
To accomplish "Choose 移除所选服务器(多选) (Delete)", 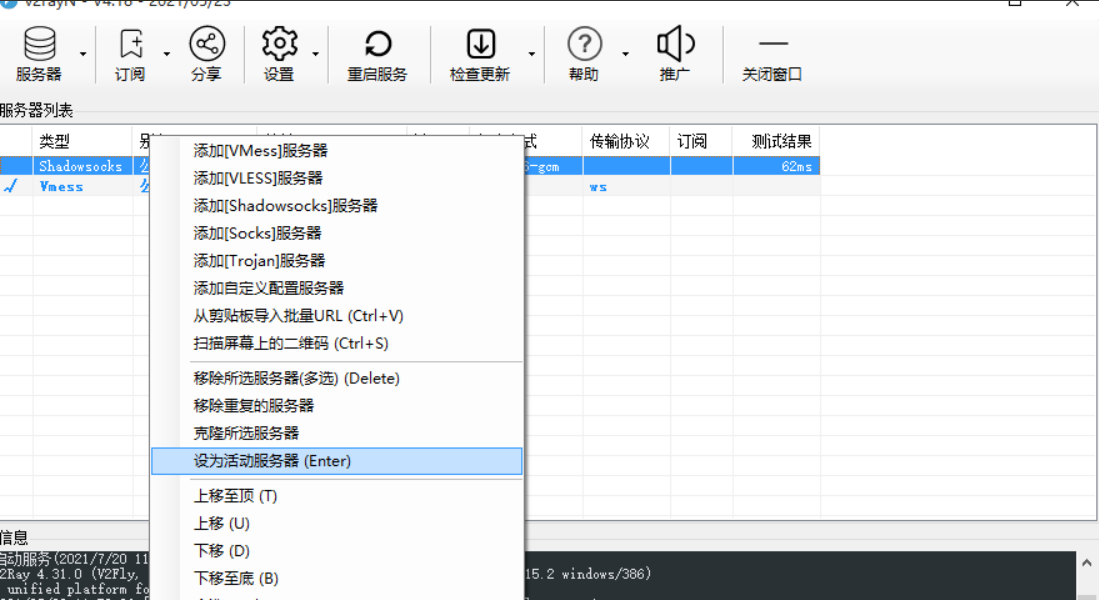I will [x=336, y=379].
